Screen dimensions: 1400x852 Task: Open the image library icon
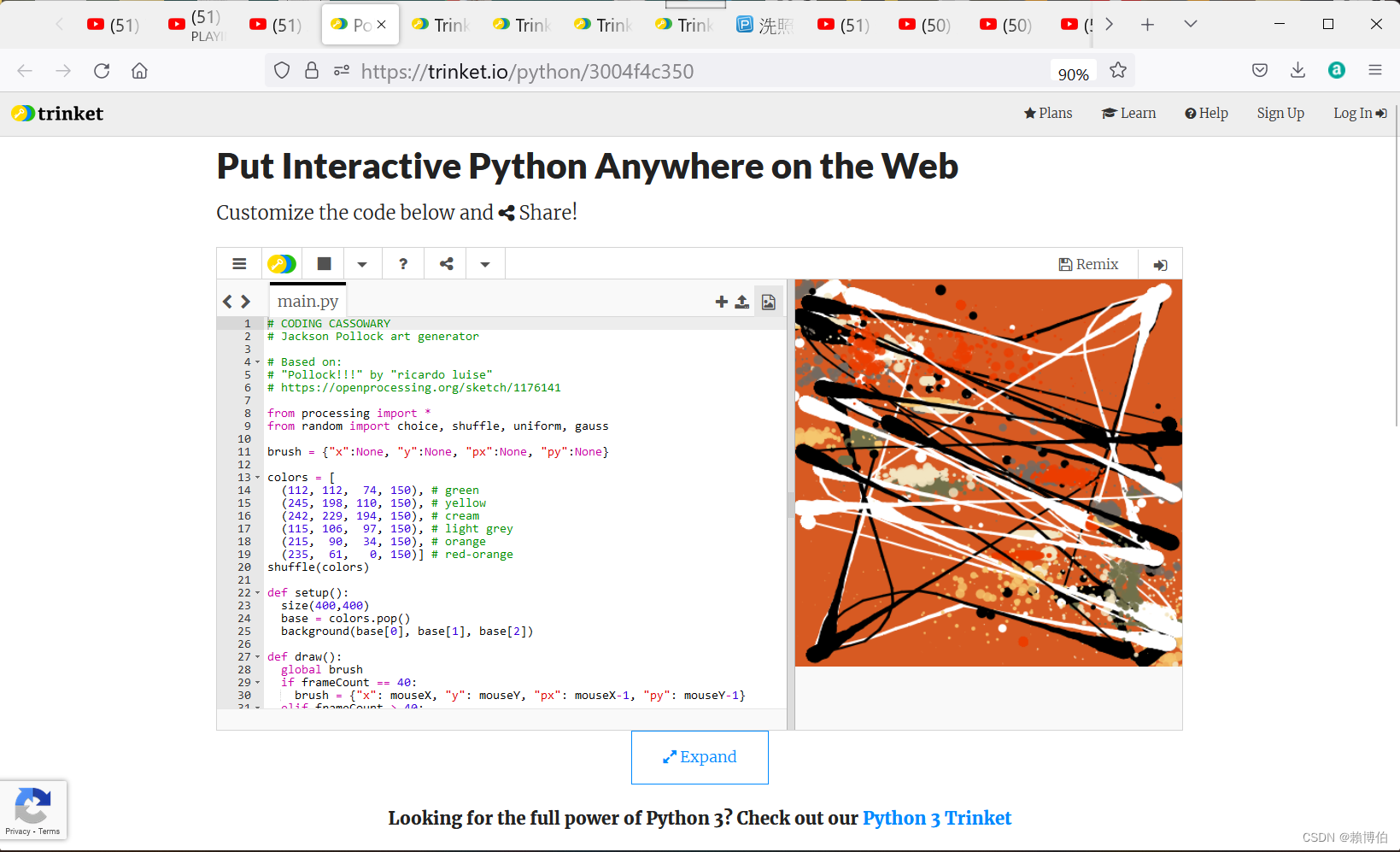[769, 302]
